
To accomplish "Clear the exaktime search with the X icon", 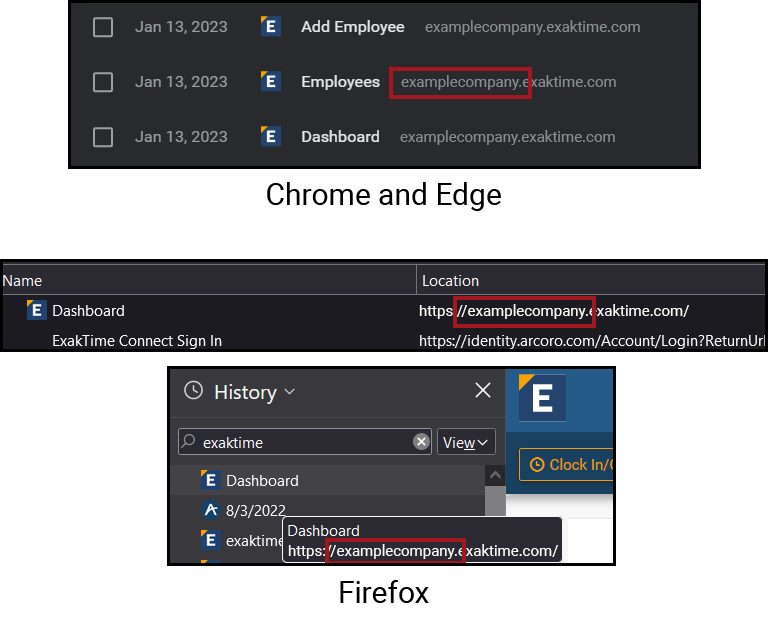I will point(421,442).
